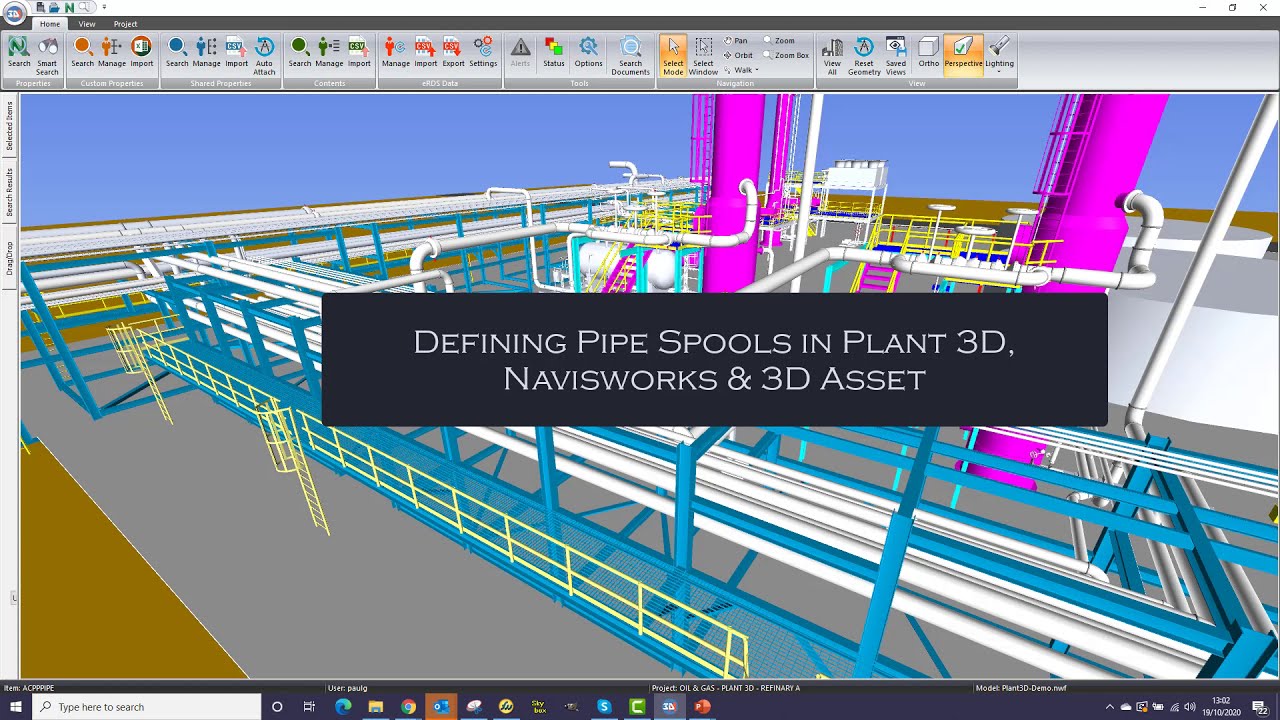Viewport: 1280px width, 720px height.
Task: Import Custom Properties from Excel
Action: tap(142, 54)
